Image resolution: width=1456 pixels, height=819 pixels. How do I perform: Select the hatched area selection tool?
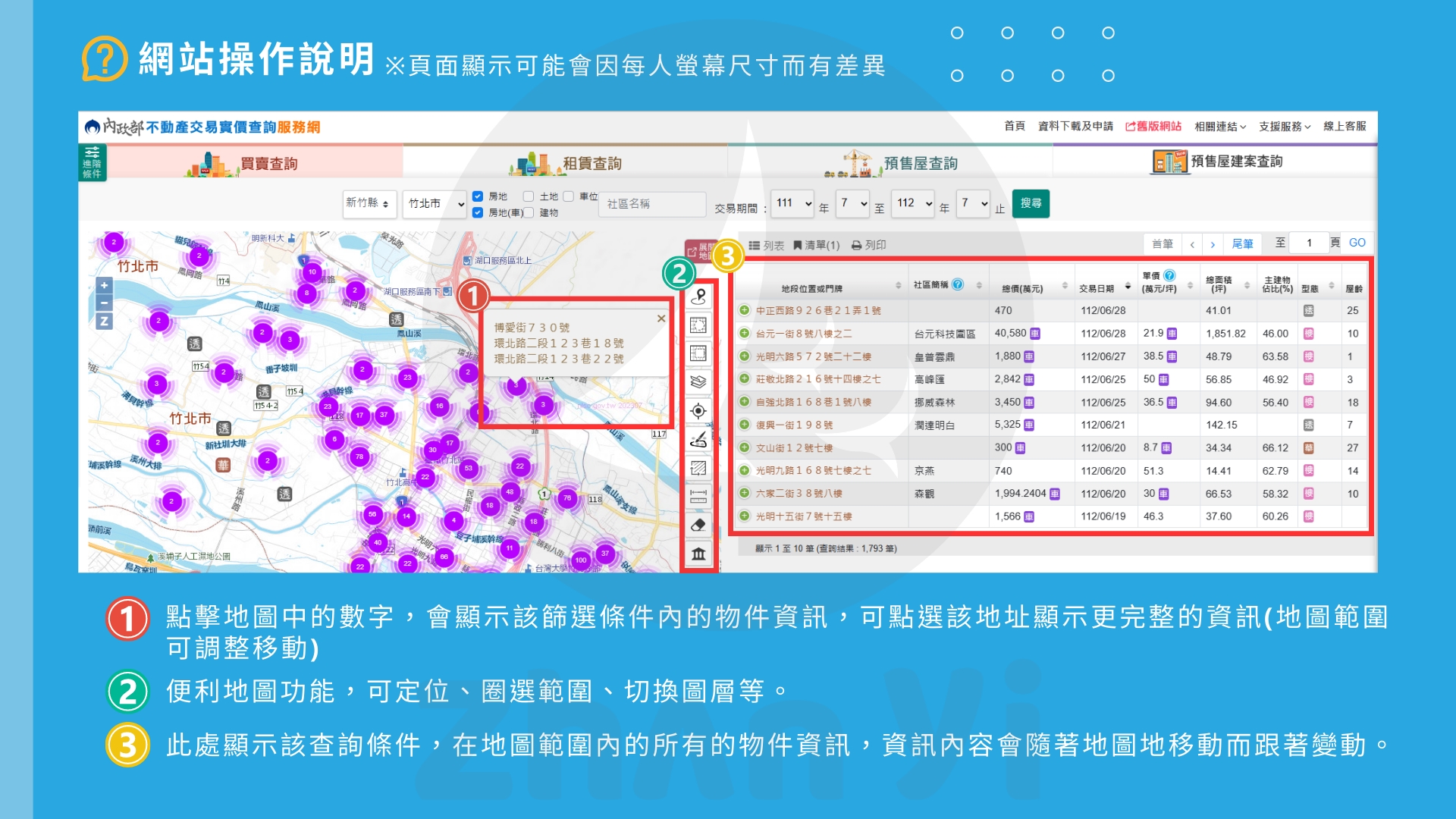[698, 468]
